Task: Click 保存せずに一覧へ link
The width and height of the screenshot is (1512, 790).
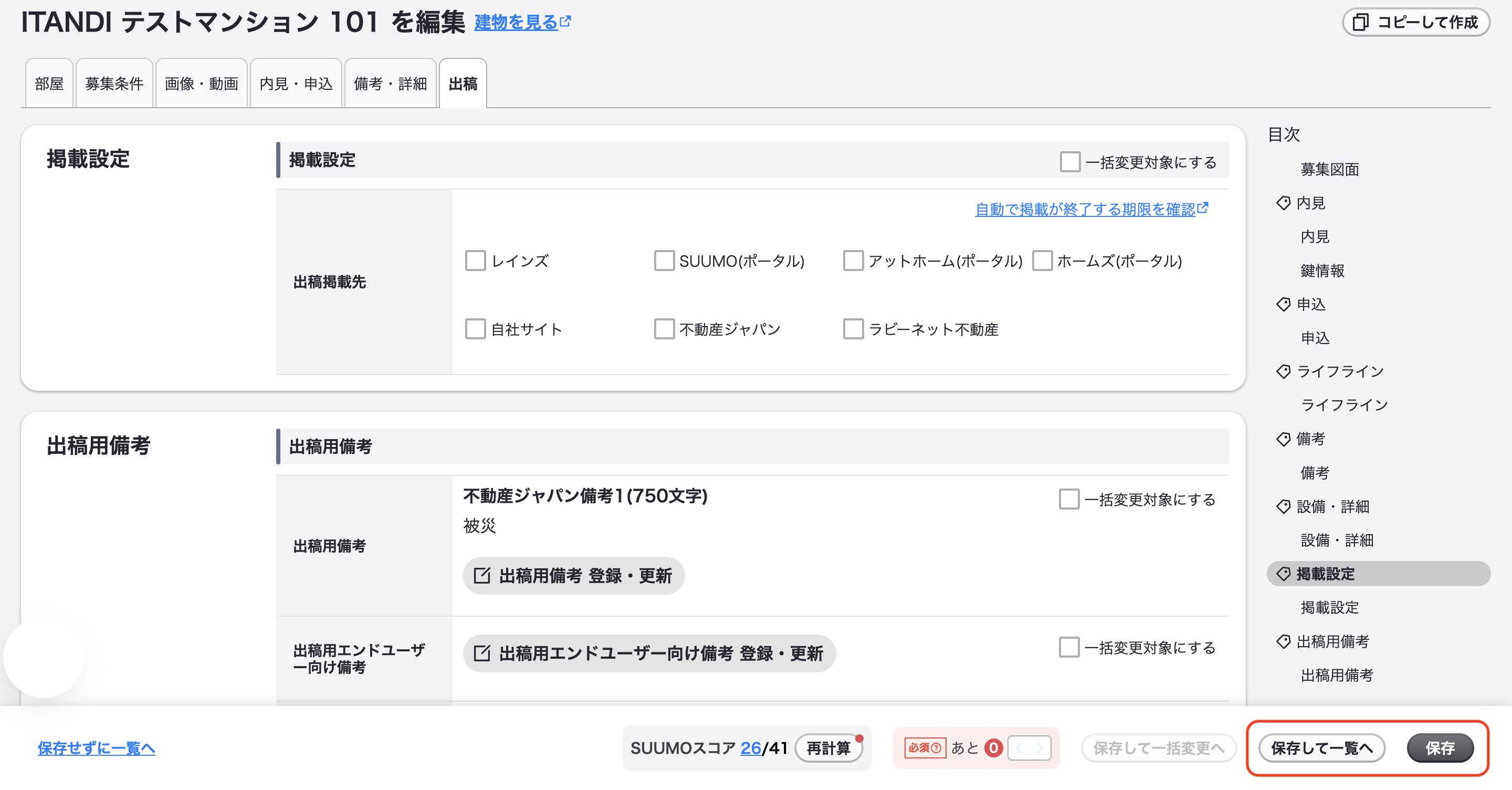Action: coord(96,747)
